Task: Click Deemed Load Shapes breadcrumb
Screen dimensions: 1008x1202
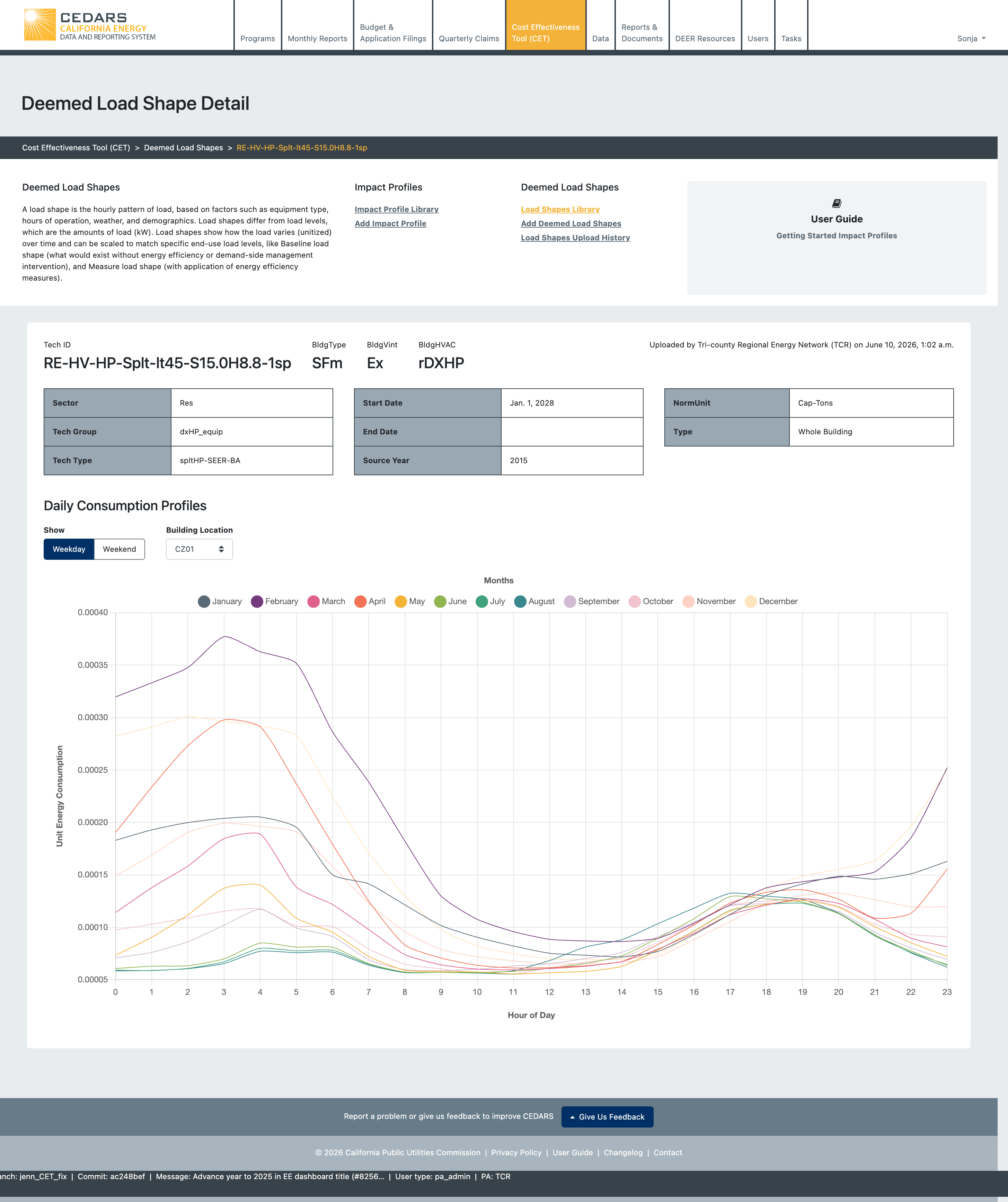Action: [x=183, y=148]
